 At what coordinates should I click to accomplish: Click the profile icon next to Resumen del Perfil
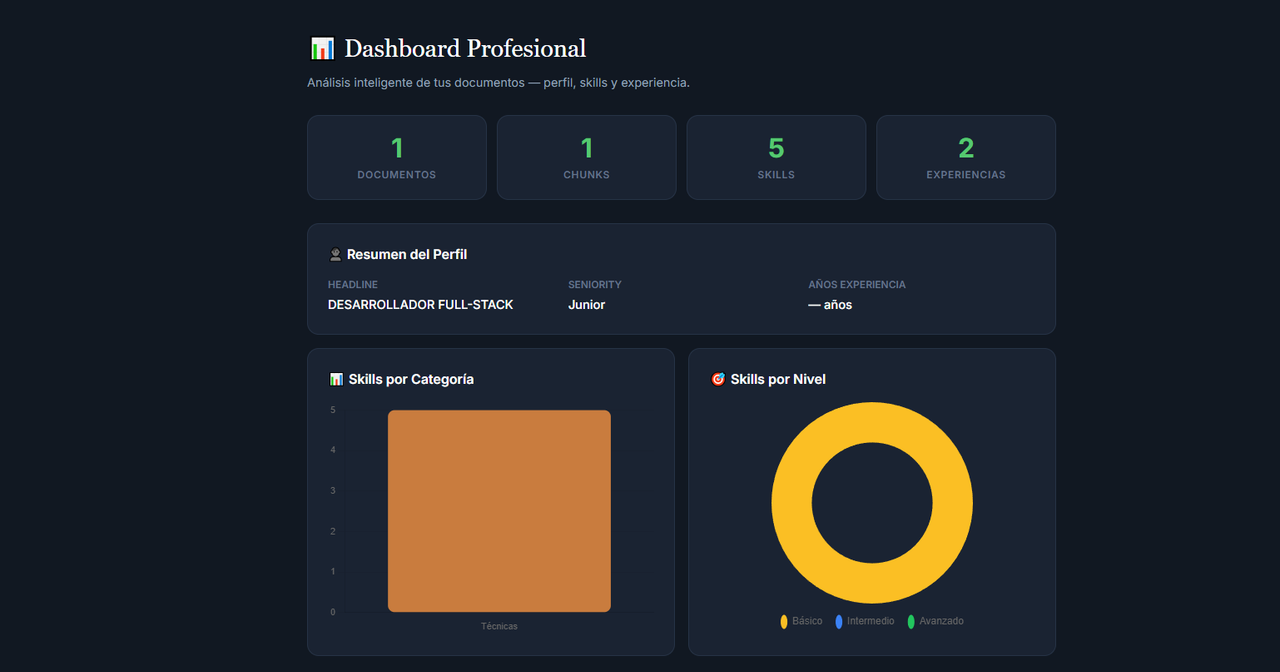tap(335, 255)
